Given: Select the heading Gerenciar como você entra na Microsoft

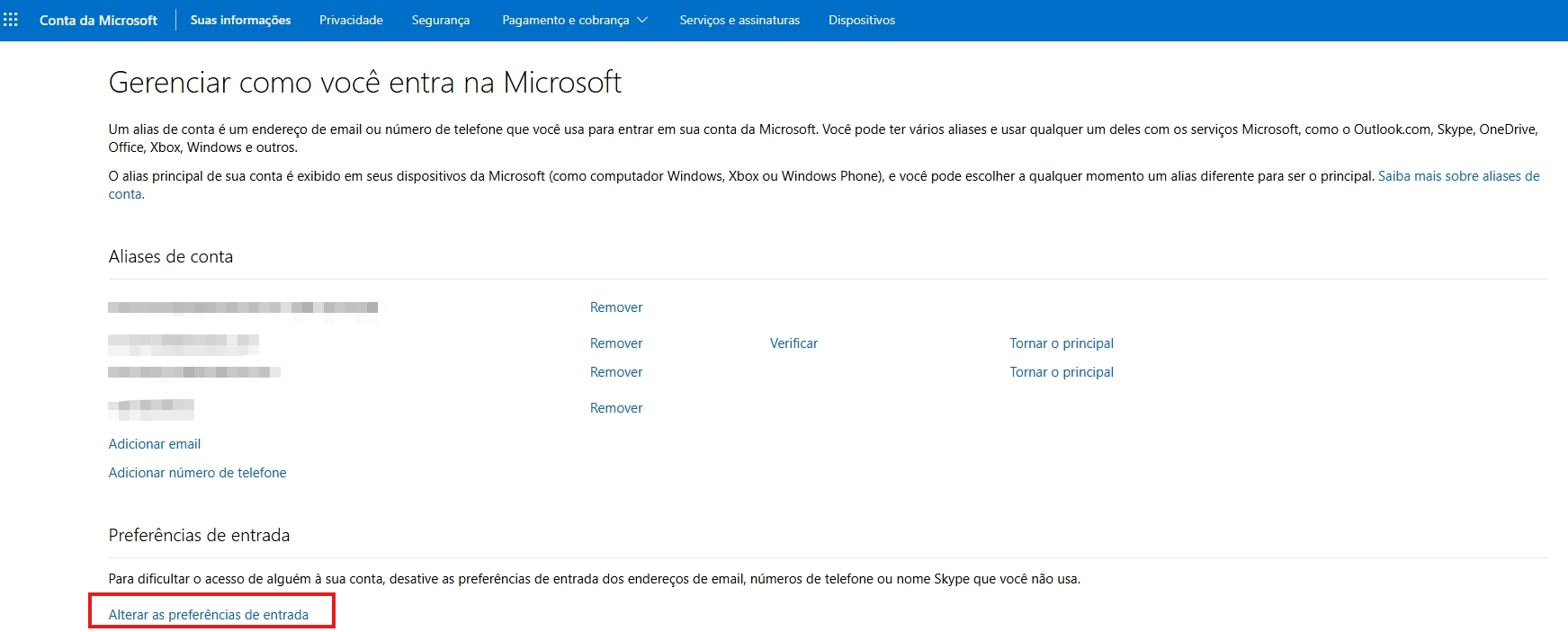Looking at the screenshot, I should 365,83.
